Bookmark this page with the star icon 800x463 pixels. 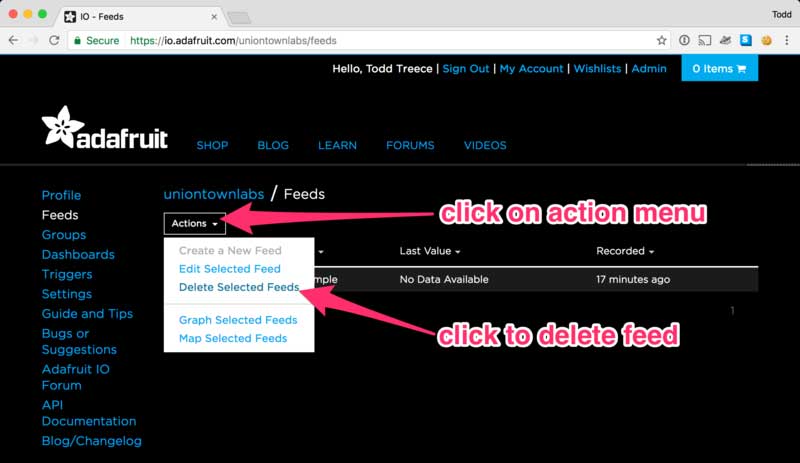click(x=661, y=41)
